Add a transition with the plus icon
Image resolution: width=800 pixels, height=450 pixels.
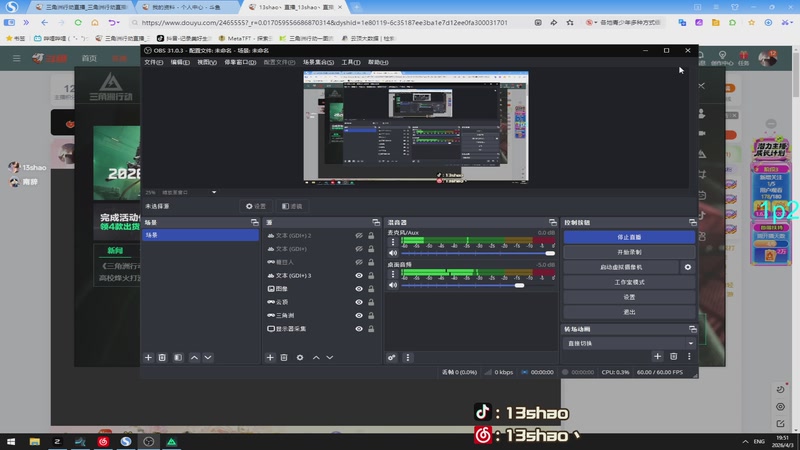point(658,357)
